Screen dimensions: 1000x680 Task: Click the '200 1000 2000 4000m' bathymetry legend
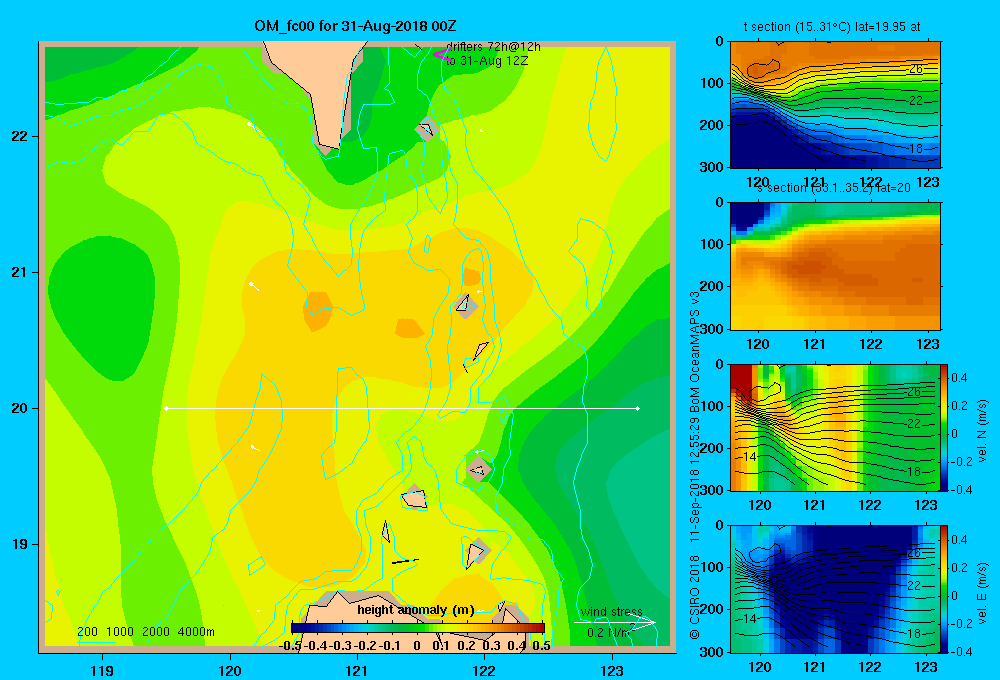[x=145, y=632]
